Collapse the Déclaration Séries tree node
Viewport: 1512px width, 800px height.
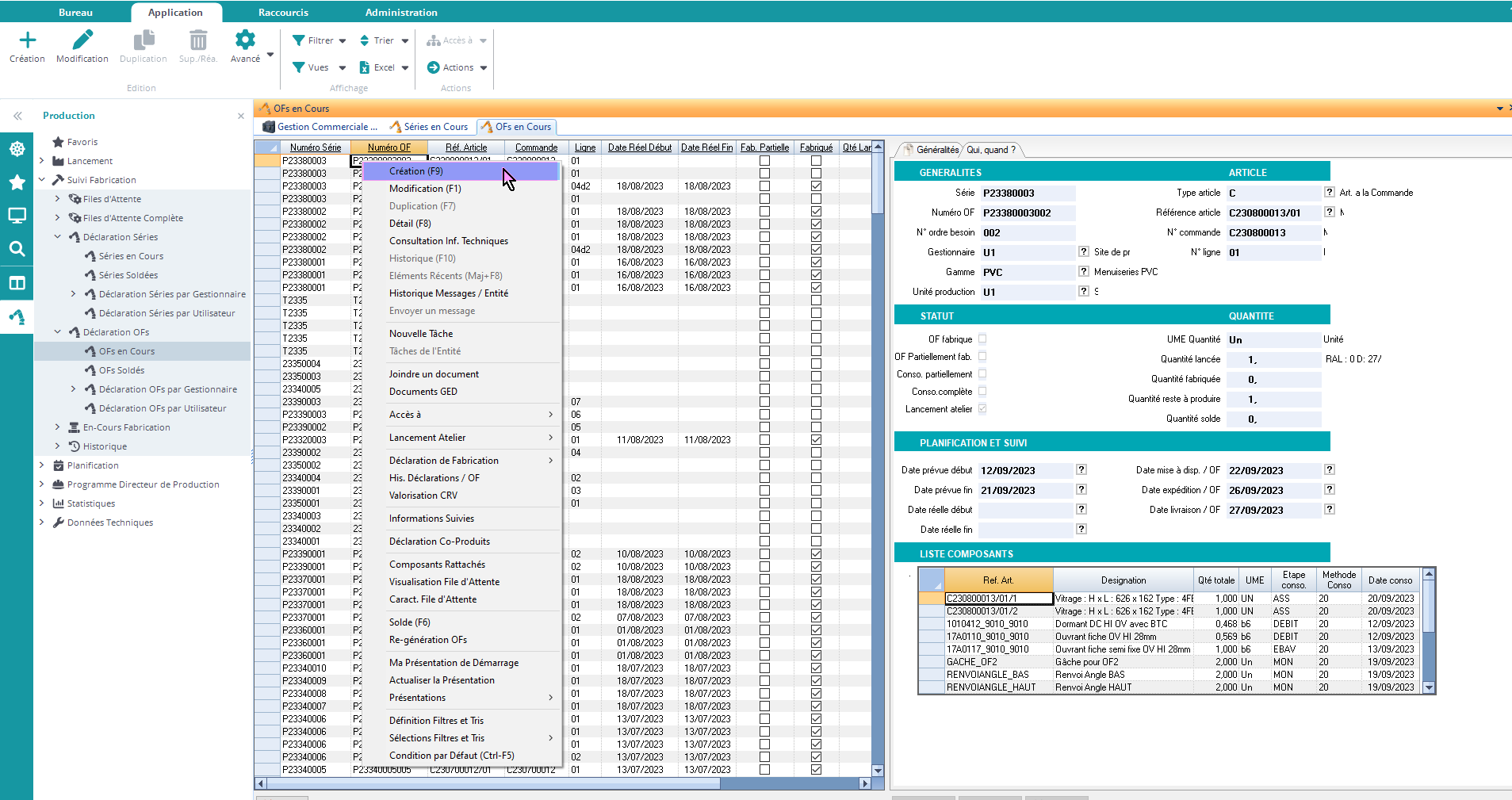(57, 237)
